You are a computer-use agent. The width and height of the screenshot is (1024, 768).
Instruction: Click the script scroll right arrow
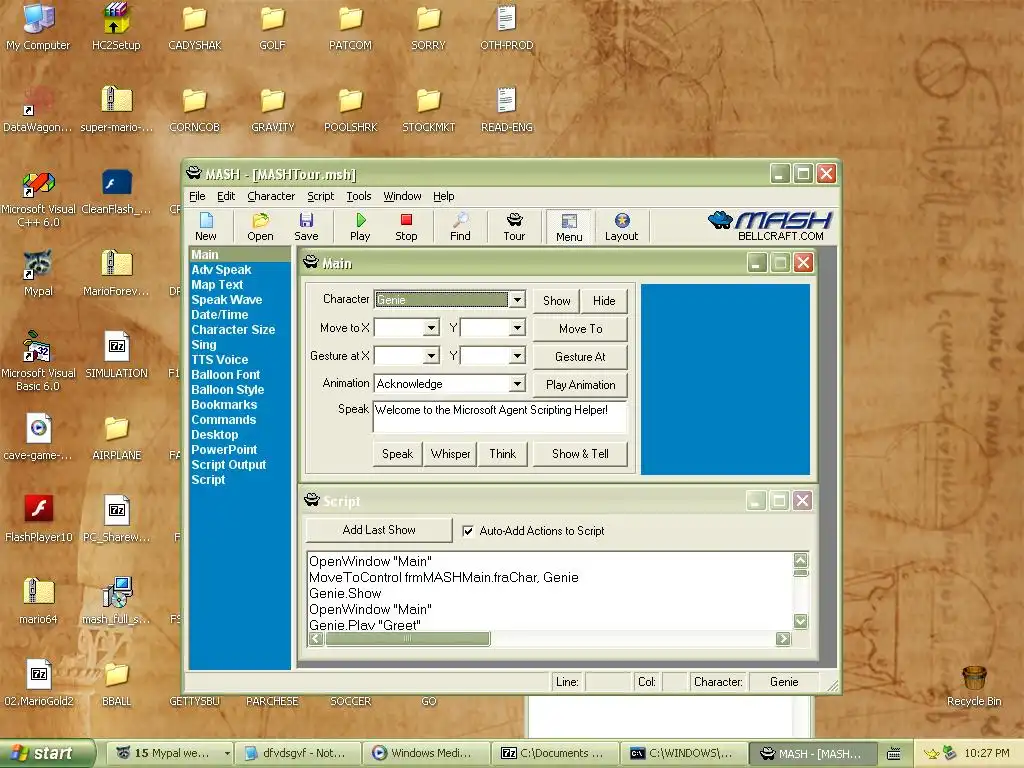[x=783, y=639]
